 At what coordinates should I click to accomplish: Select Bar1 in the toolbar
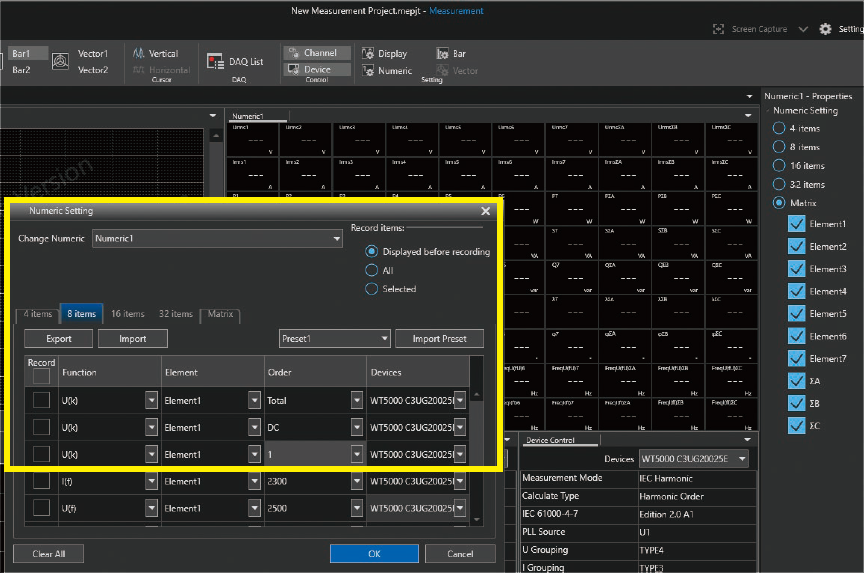pos(28,53)
